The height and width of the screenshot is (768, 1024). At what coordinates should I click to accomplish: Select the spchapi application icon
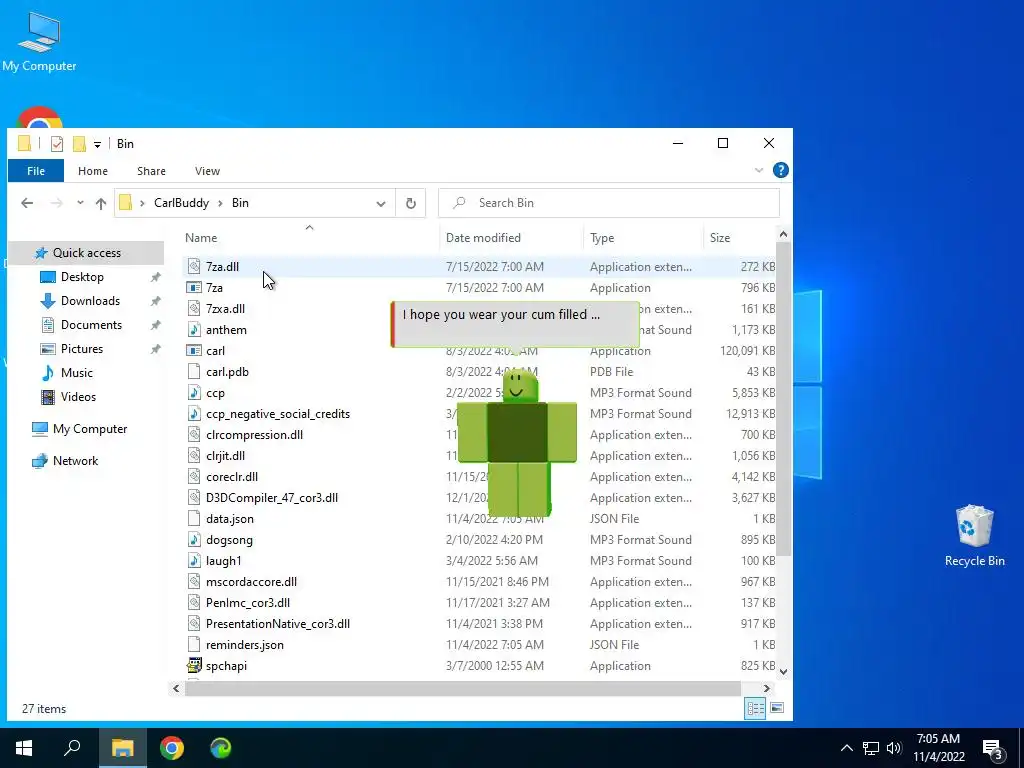tap(194, 665)
